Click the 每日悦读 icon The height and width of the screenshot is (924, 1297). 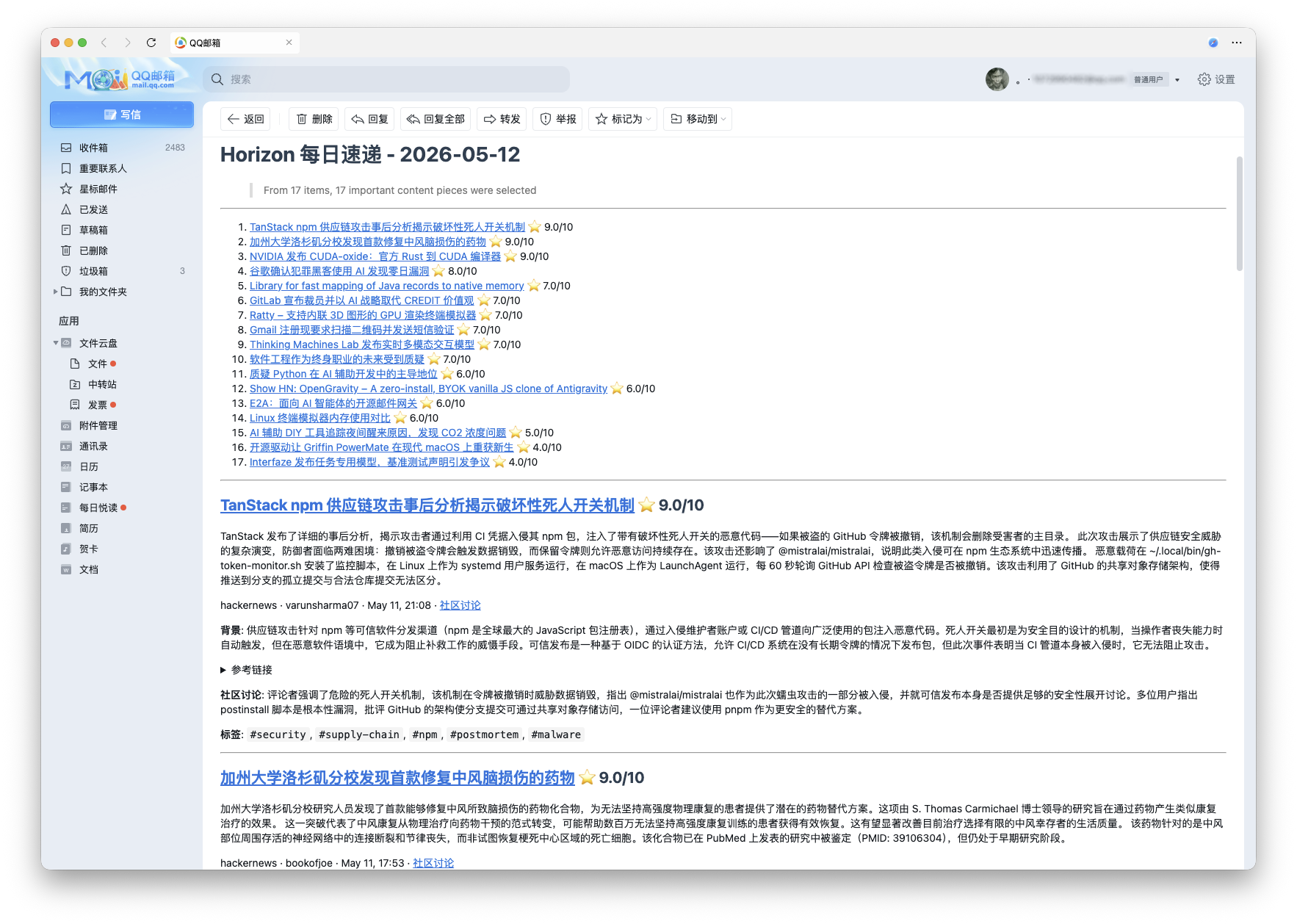pos(66,508)
